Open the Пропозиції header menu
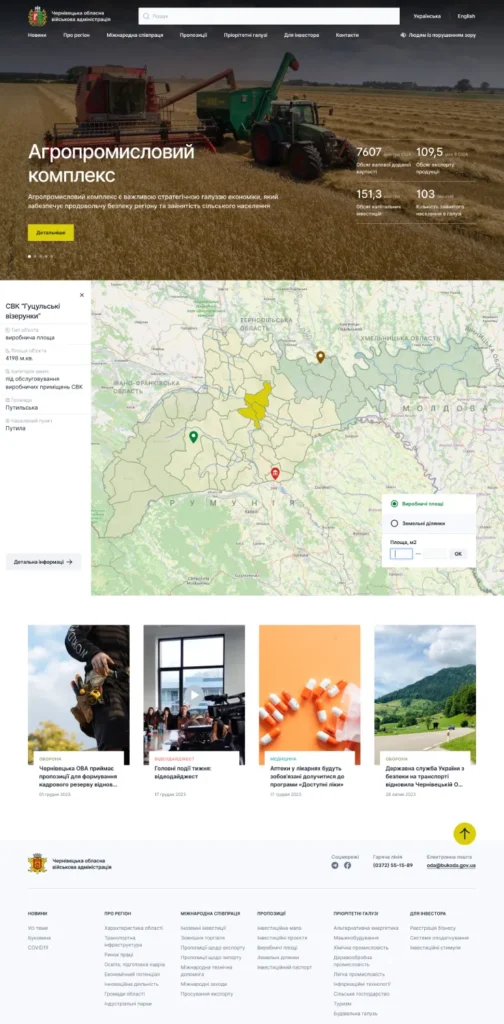Screen dimensions: 504x1024 pos(193,35)
